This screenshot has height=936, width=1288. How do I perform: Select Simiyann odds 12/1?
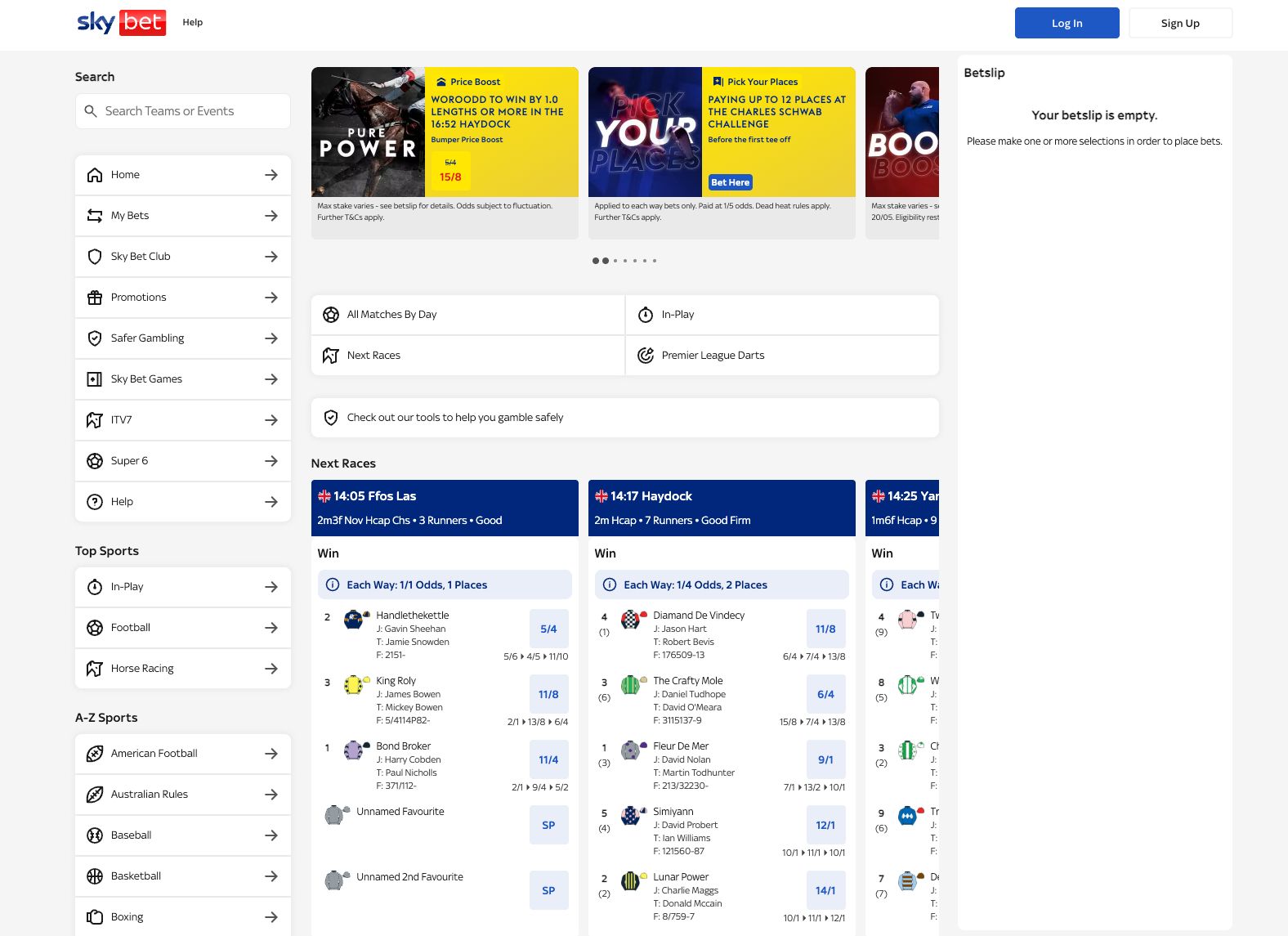[825, 825]
